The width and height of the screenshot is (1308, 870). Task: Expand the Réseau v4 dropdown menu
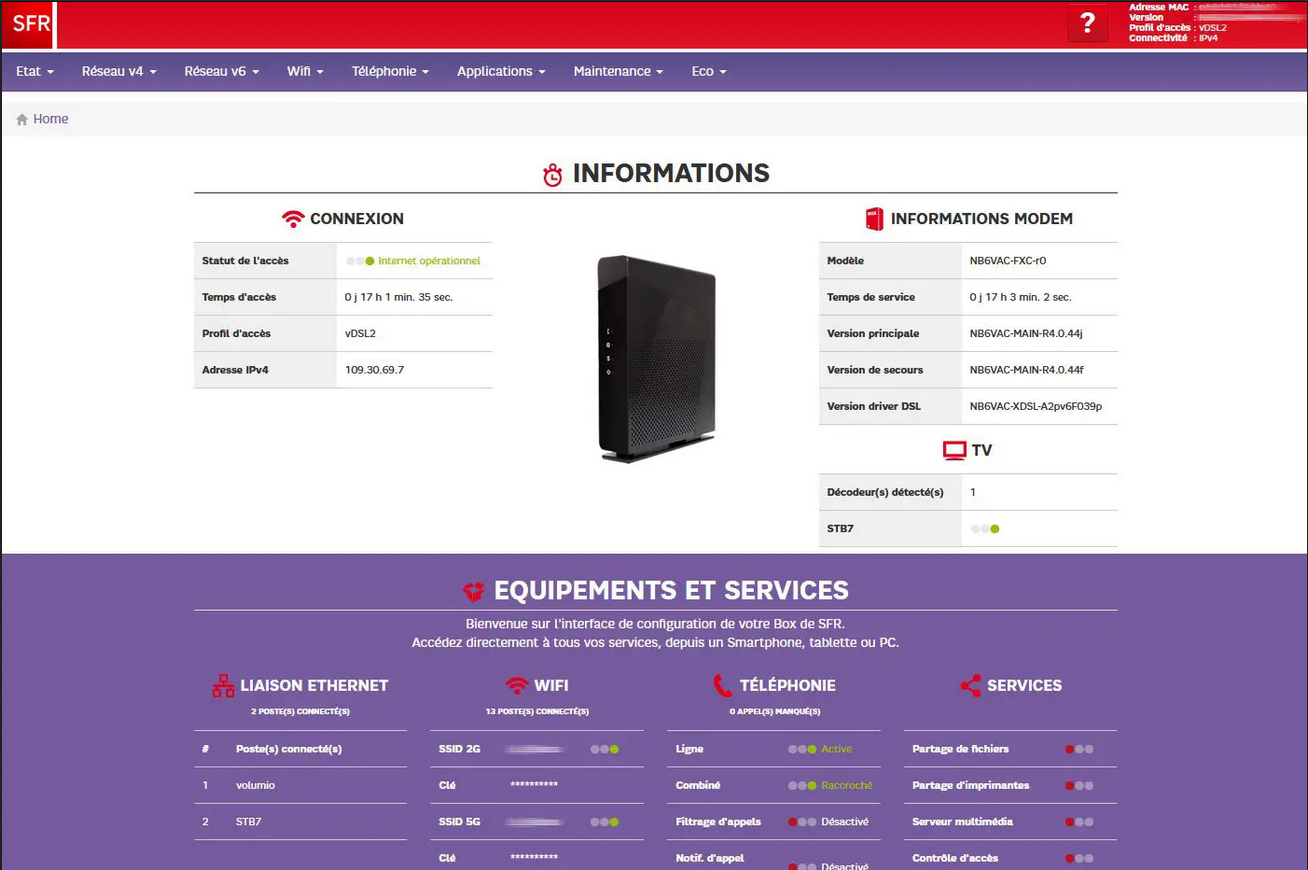119,71
